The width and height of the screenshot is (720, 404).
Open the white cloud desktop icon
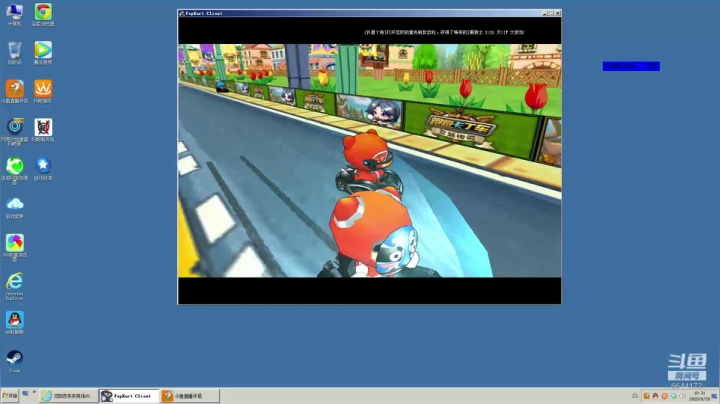point(15,208)
